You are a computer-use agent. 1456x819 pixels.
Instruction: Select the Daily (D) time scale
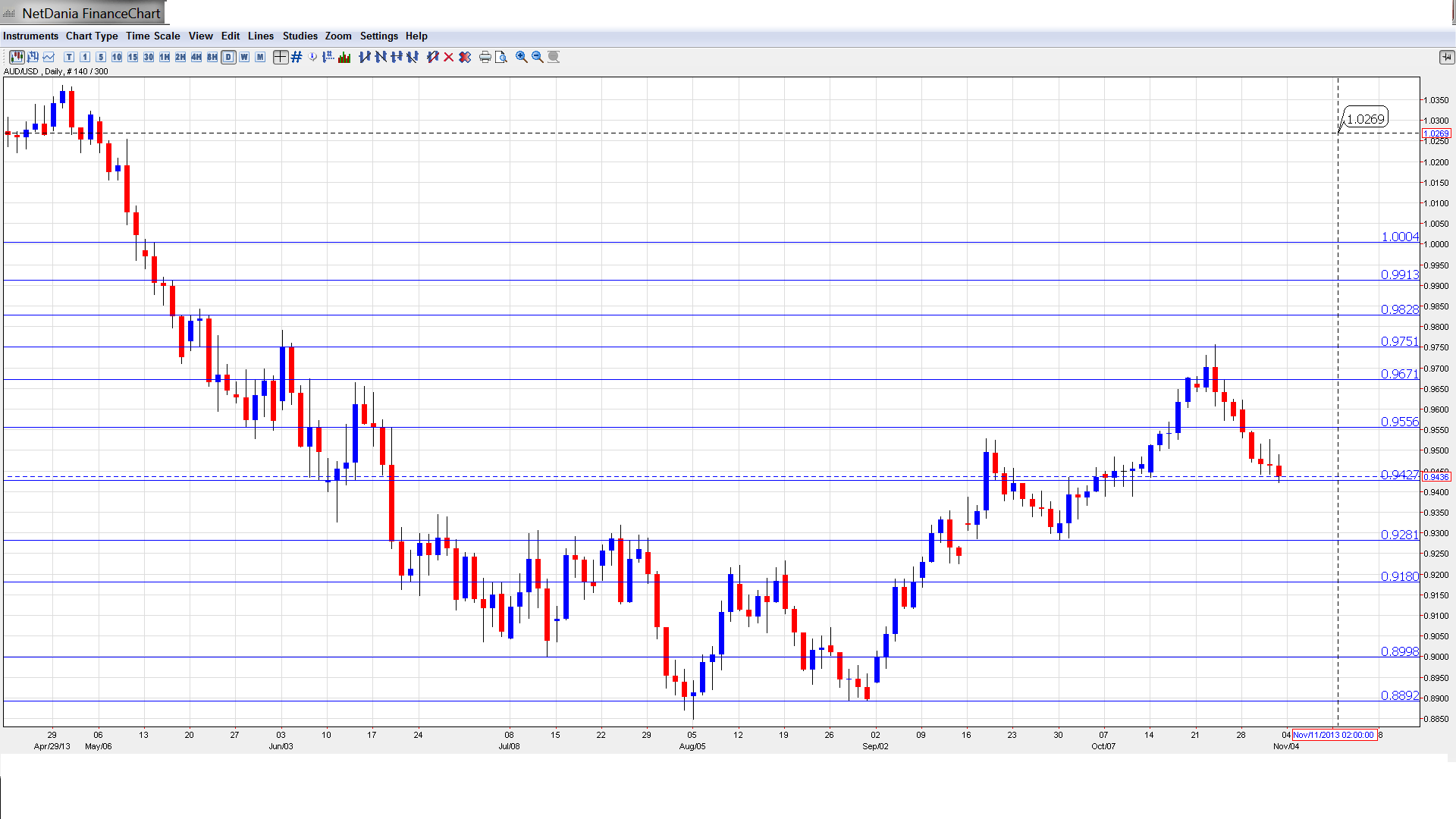(x=228, y=57)
